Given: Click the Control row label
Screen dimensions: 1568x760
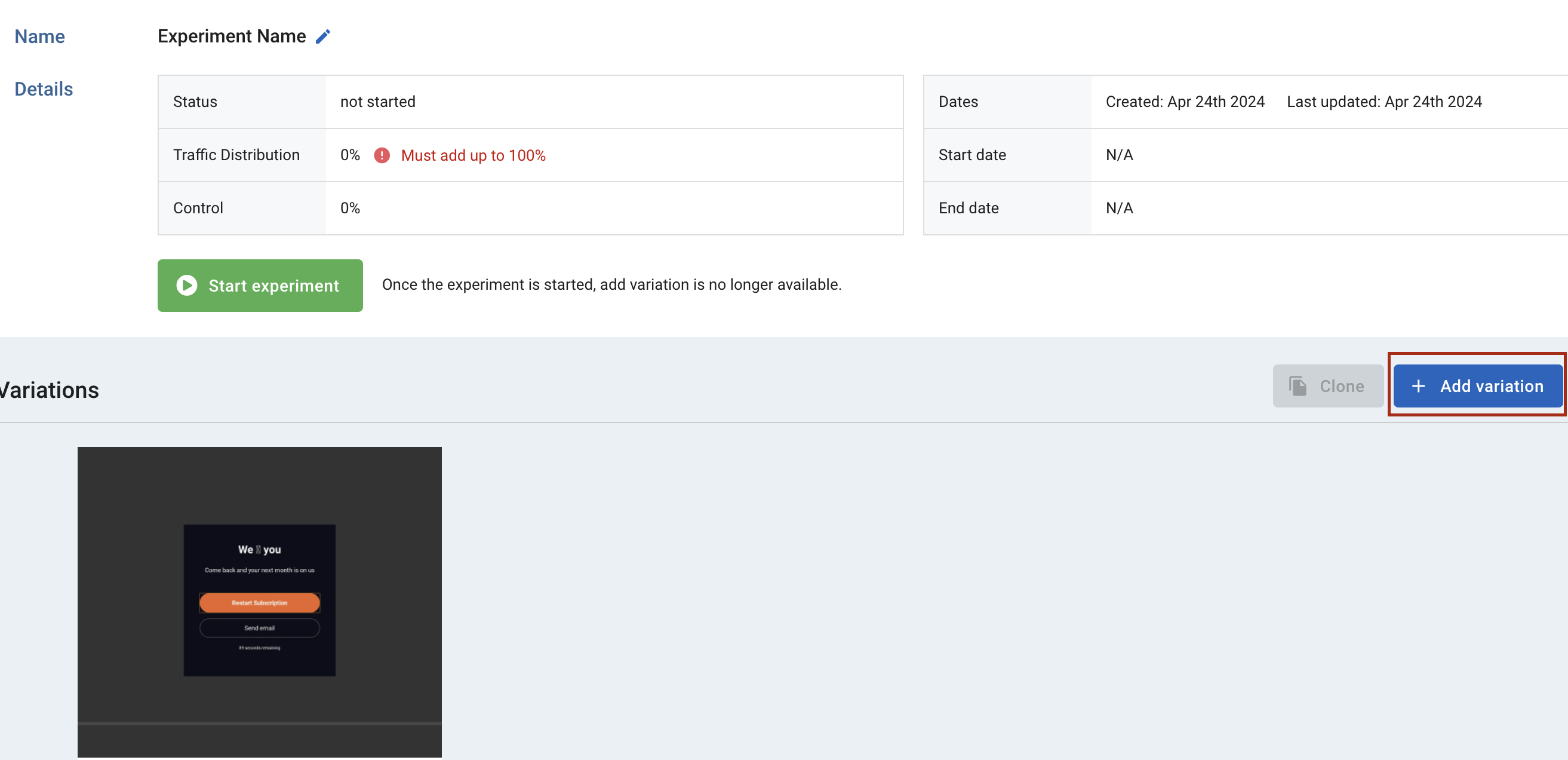Looking at the screenshot, I should coord(198,209).
